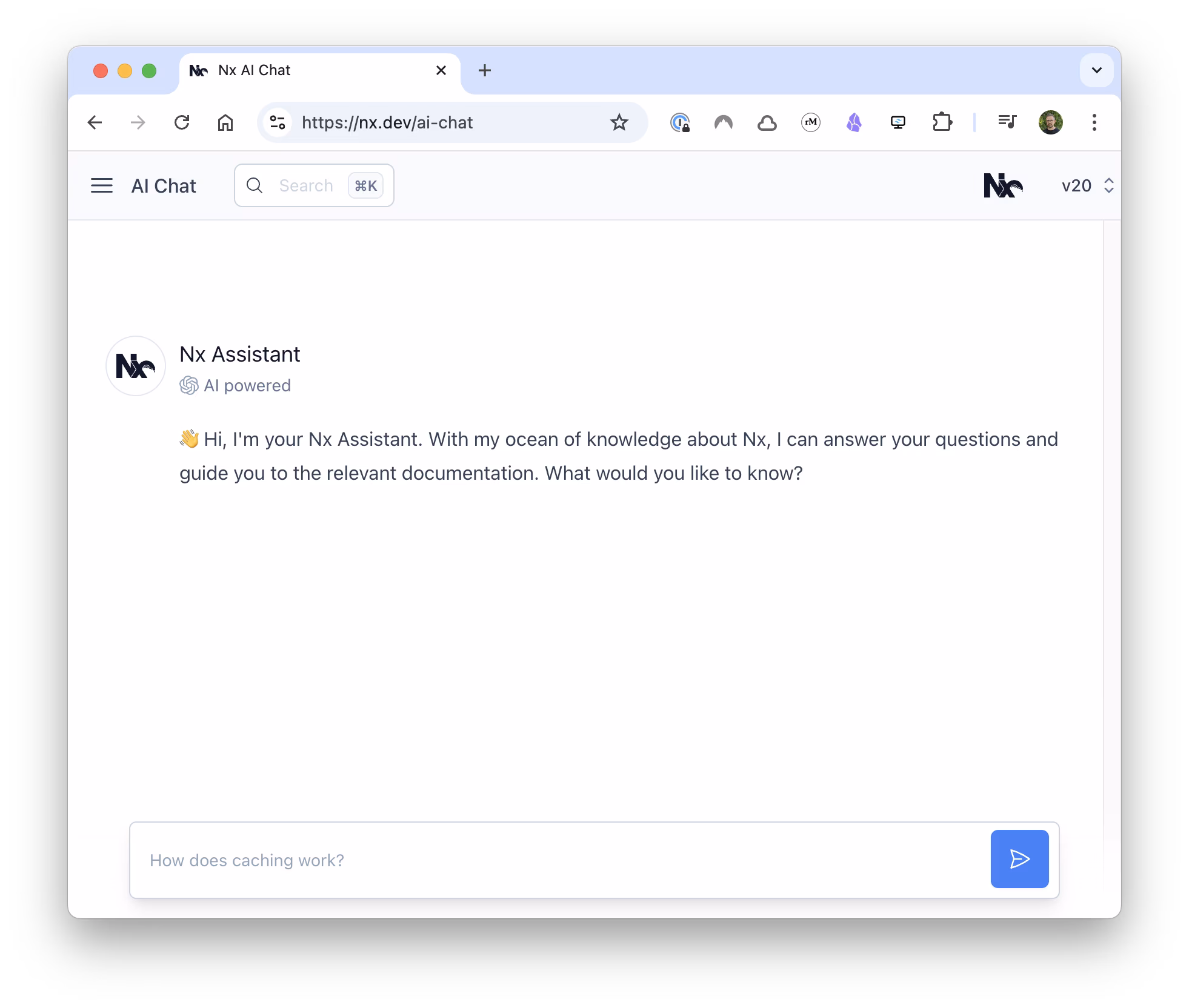Click the browser Extensions puzzle icon

click(x=943, y=122)
